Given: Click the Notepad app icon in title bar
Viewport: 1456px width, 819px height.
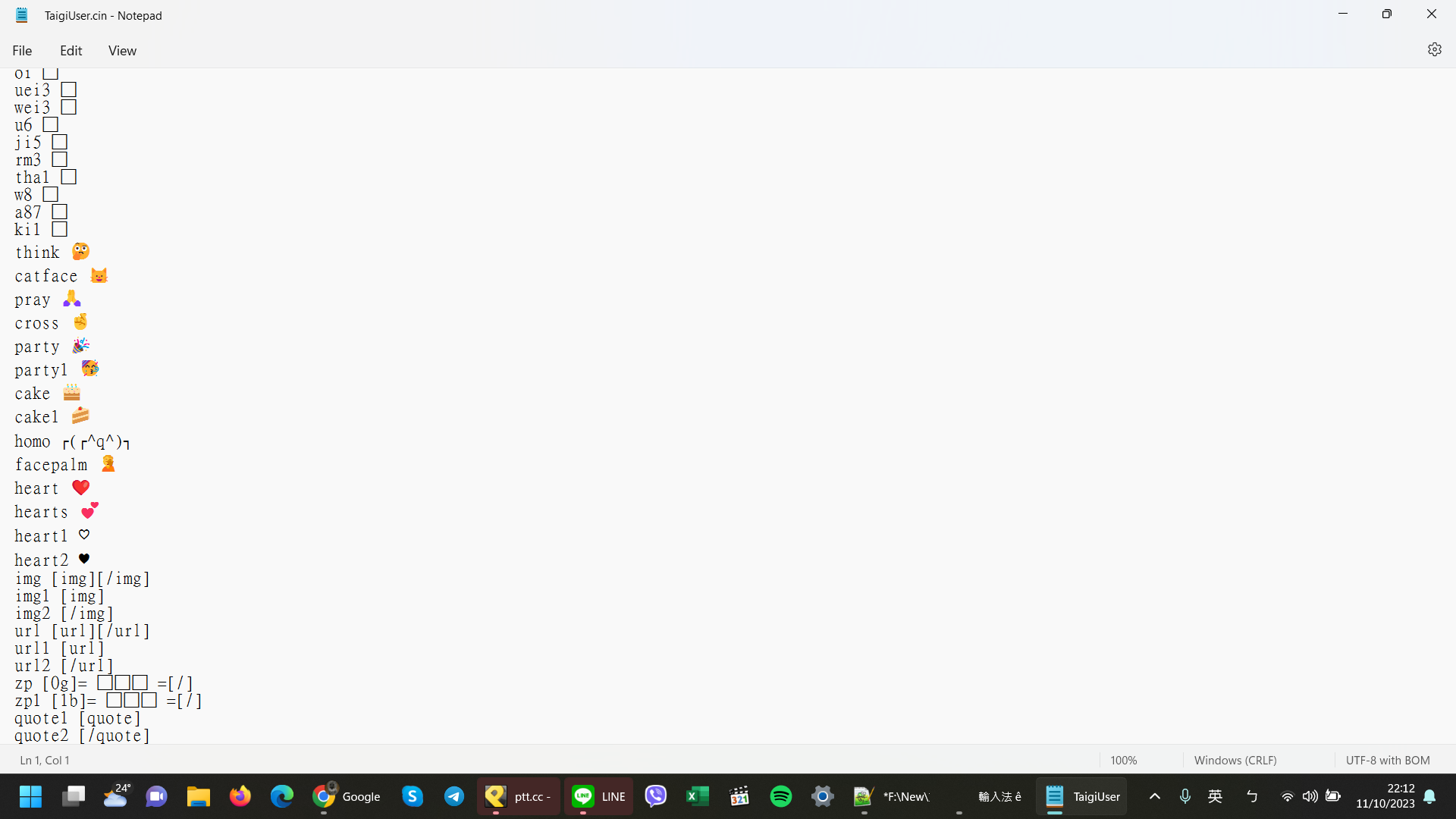Looking at the screenshot, I should 21,15.
